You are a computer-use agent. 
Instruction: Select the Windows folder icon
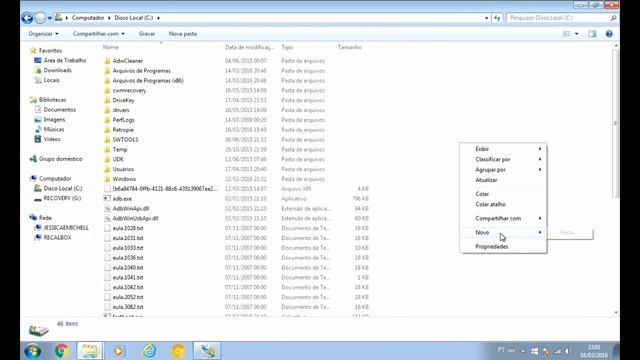[107, 179]
